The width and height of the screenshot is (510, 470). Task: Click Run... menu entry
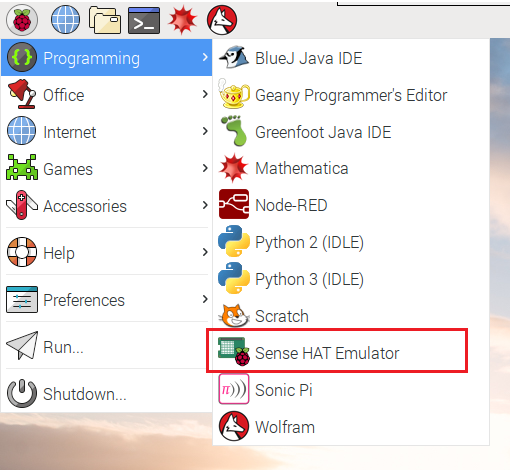(x=107, y=347)
